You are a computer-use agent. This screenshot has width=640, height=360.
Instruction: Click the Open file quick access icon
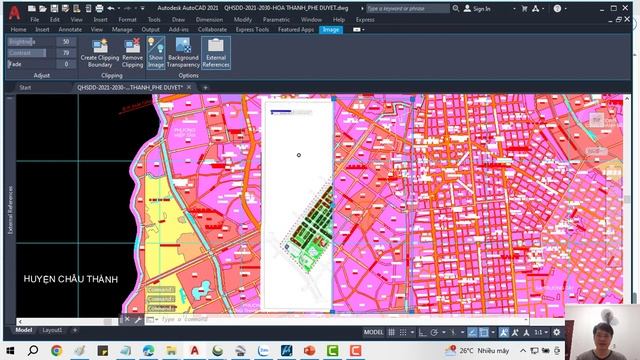42,8
